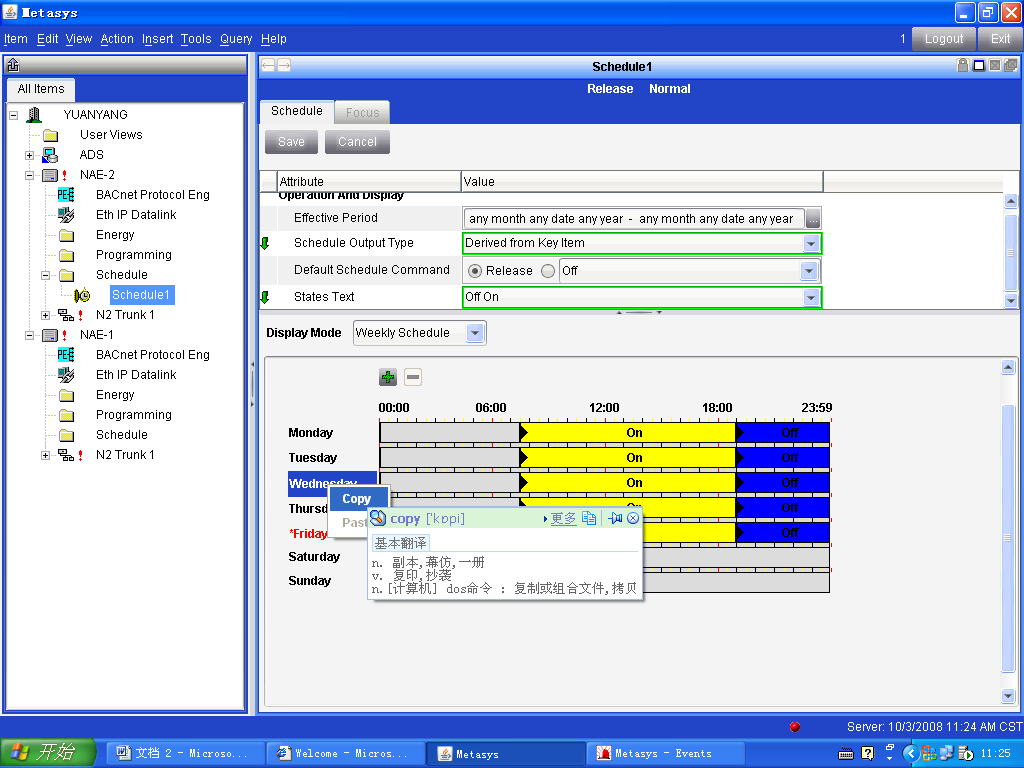Click the green plus add-event icon
The width and height of the screenshot is (1024, 768).
(388, 377)
